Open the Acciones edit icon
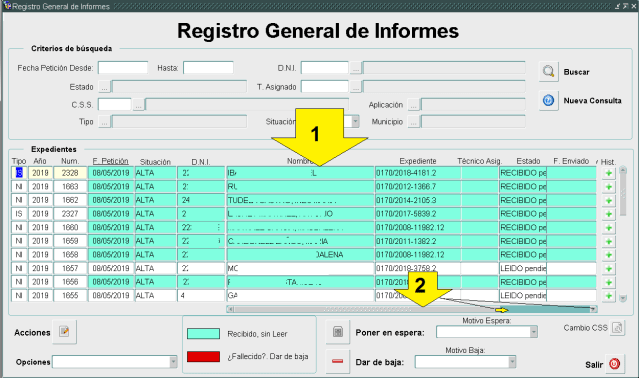The image size is (639, 378). coord(64,332)
